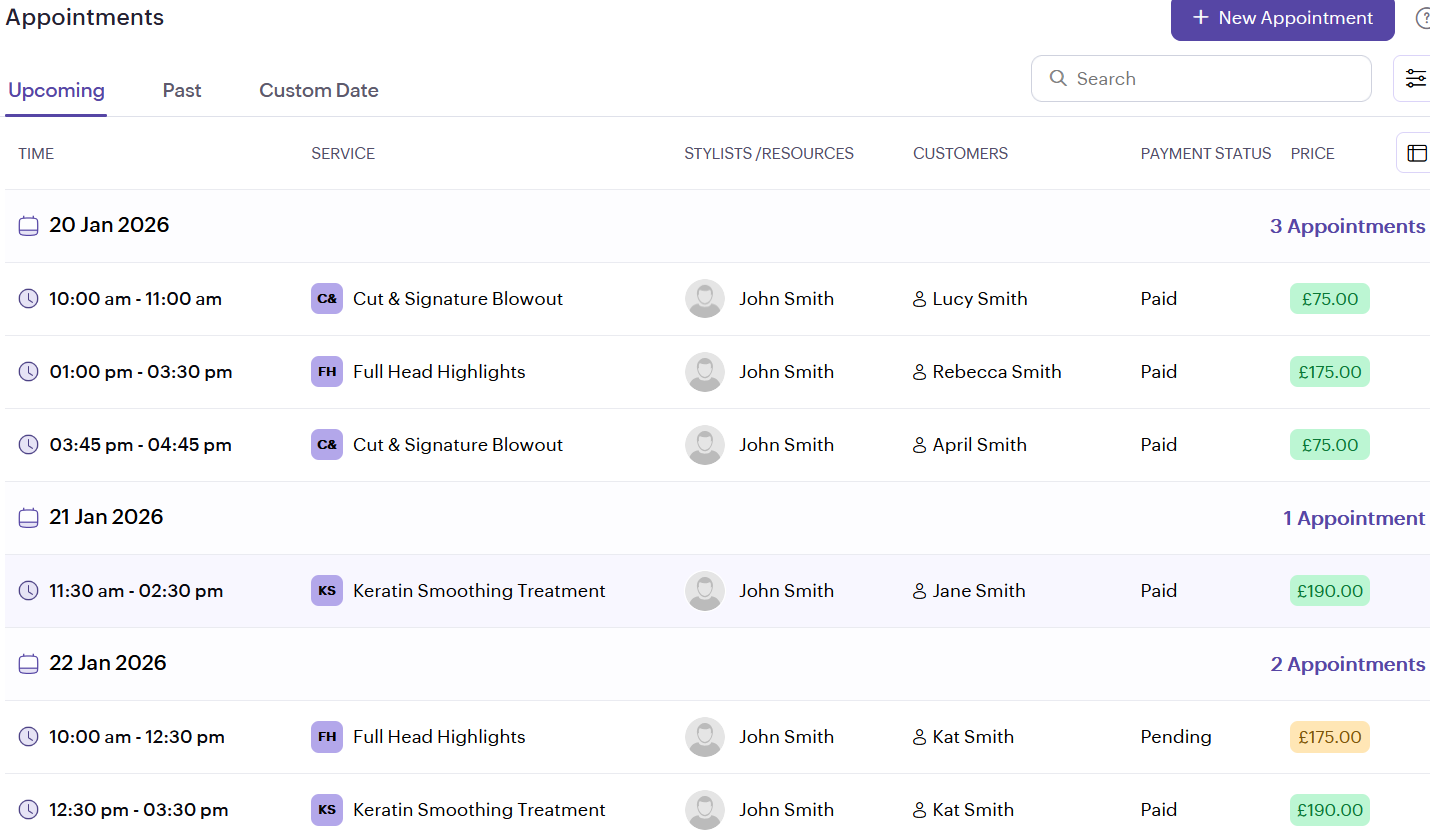The image size is (1430, 832).
Task: Click the yellow £175.00 pending price badge
Action: (x=1329, y=737)
